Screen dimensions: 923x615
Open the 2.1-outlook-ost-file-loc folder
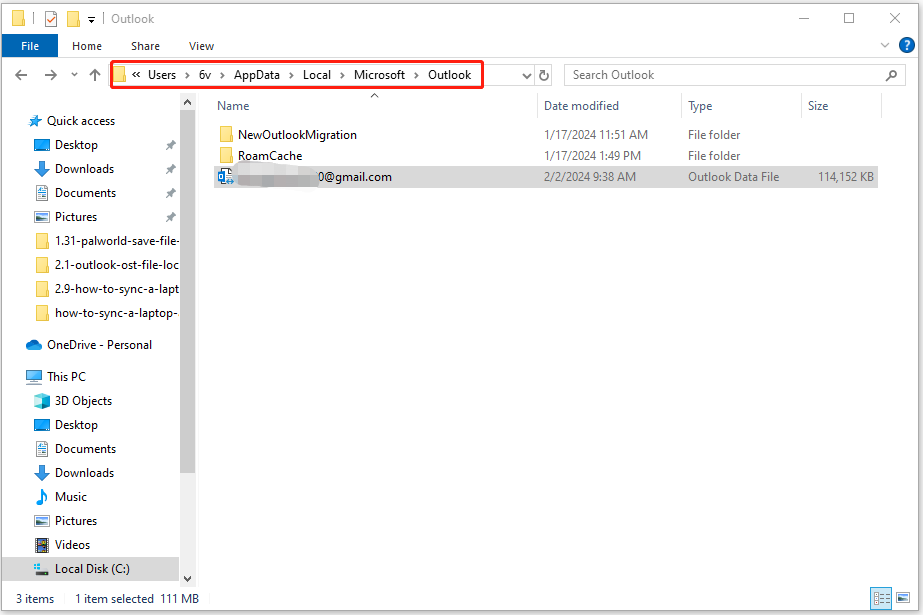pos(117,265)
